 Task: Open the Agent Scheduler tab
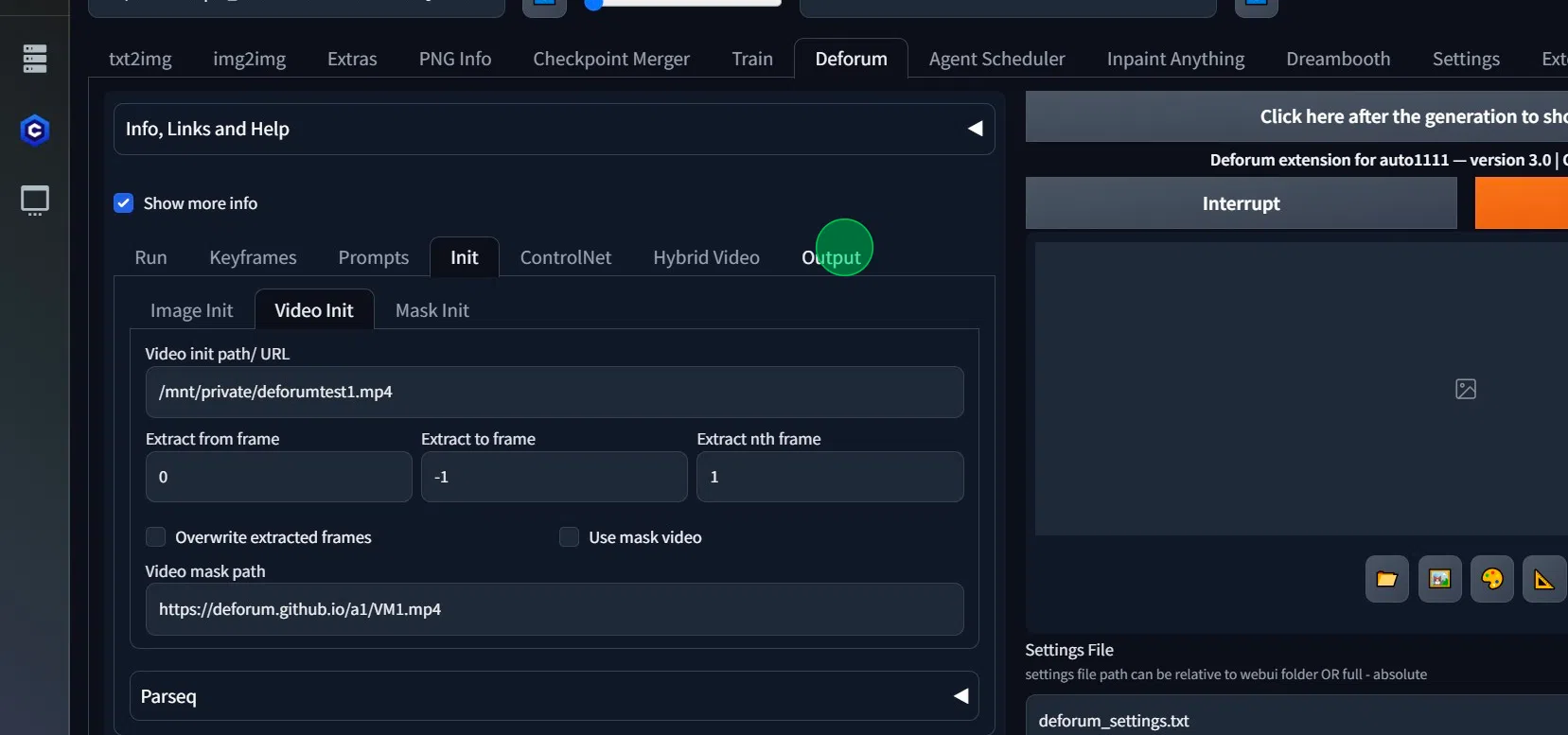[997, 59]
